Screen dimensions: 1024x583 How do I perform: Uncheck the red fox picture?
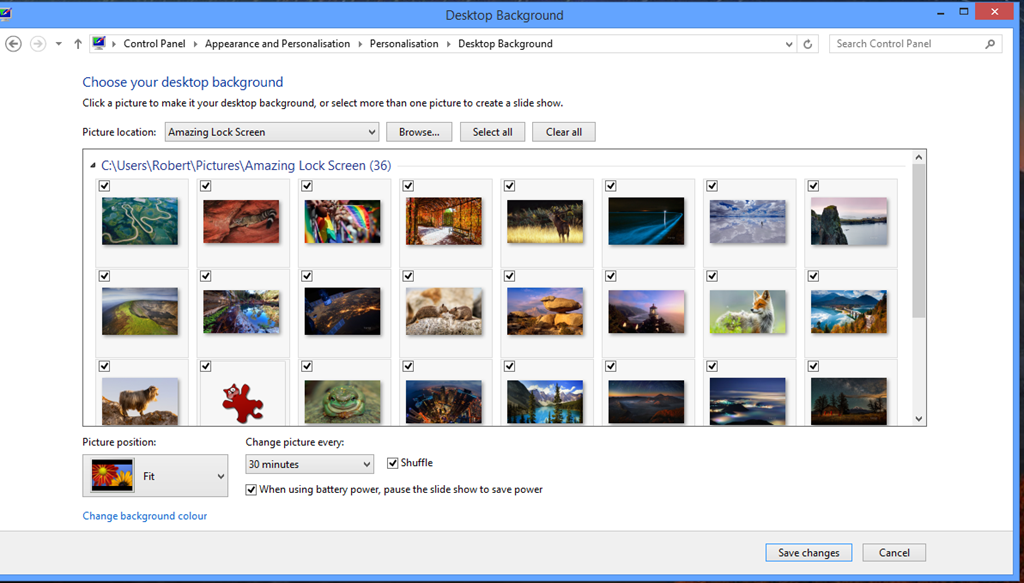[x=712, y=276]
